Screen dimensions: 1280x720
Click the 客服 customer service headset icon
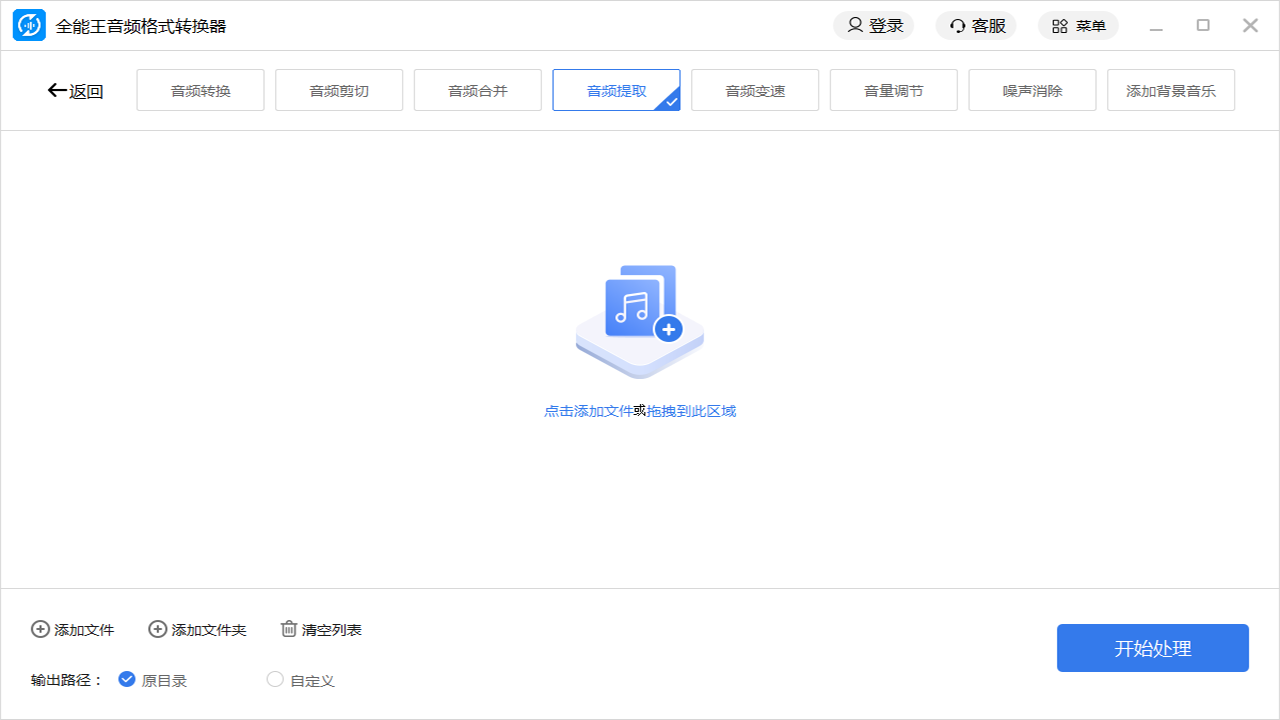(957, 25)
